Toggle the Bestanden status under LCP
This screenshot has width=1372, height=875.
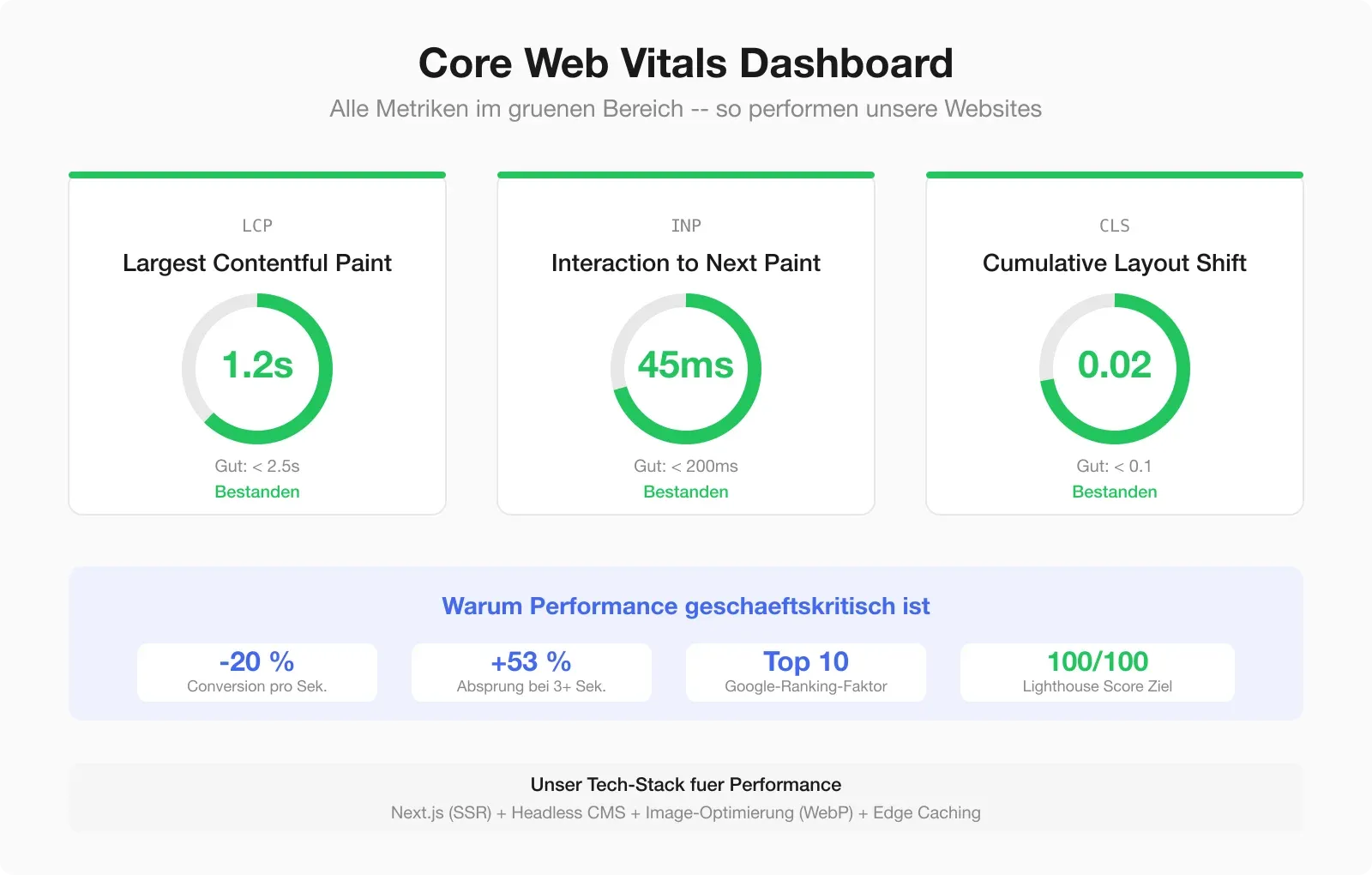[x=257, y=492]
